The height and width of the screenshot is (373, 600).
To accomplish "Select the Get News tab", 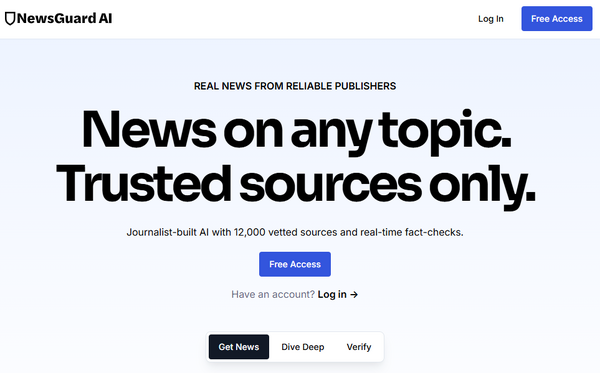I will point(239,347).
